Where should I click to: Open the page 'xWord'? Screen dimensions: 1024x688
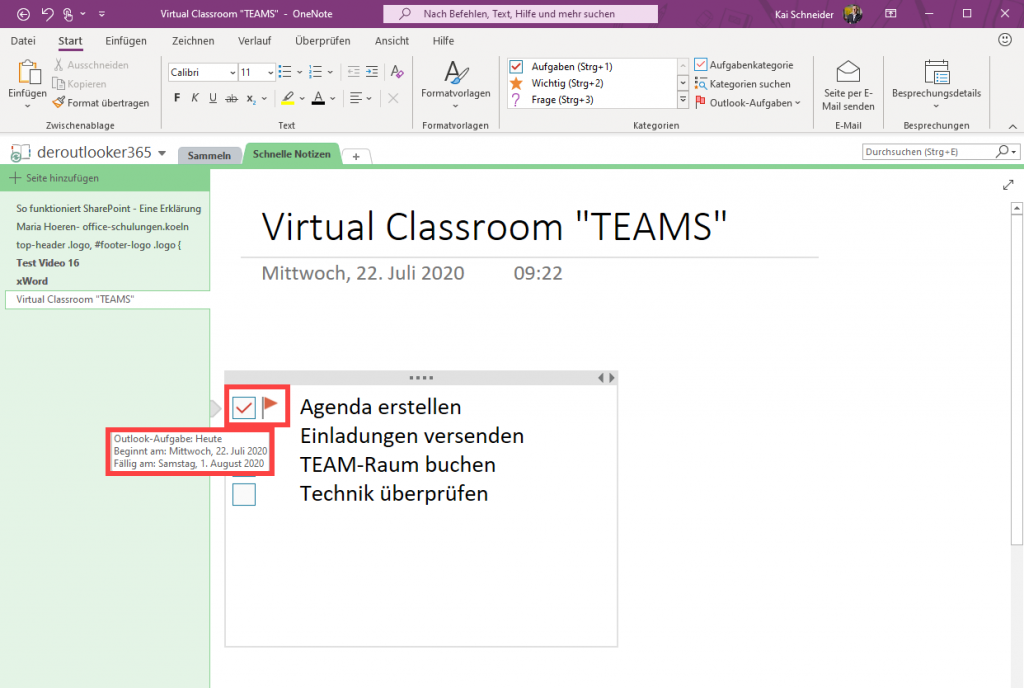(32, 281)
